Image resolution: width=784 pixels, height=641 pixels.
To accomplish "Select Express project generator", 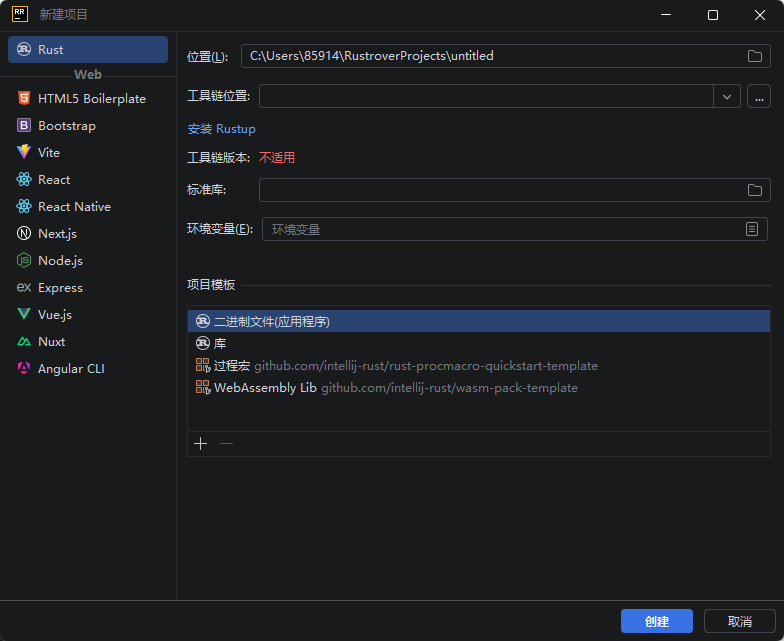I will tap(88, 288).
